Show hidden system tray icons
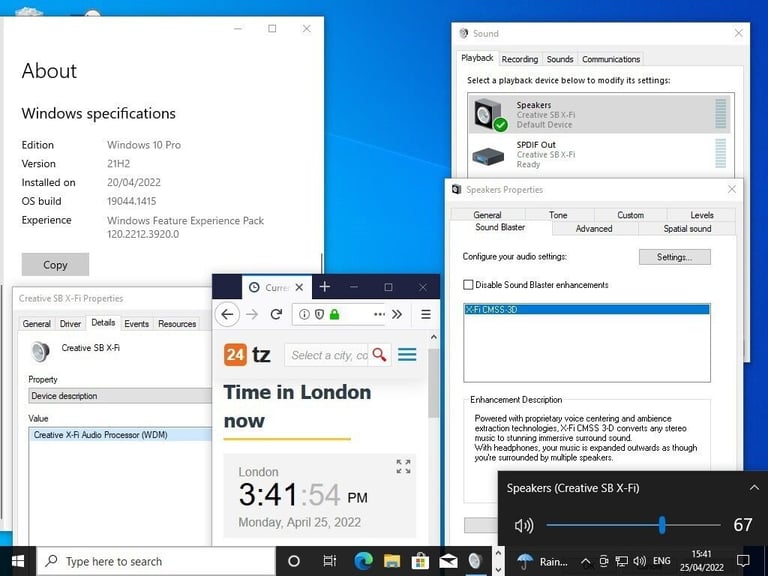Screen dimensions: 768x576 (x=586, y=562)
